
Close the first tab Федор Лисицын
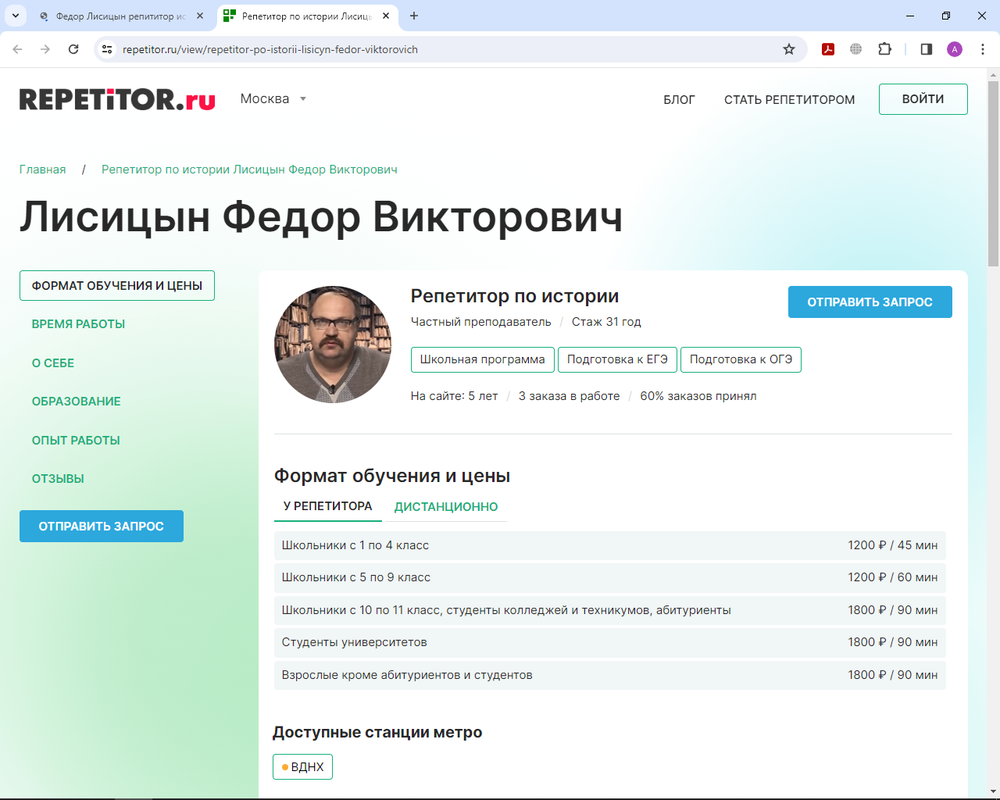pos(200,16)
